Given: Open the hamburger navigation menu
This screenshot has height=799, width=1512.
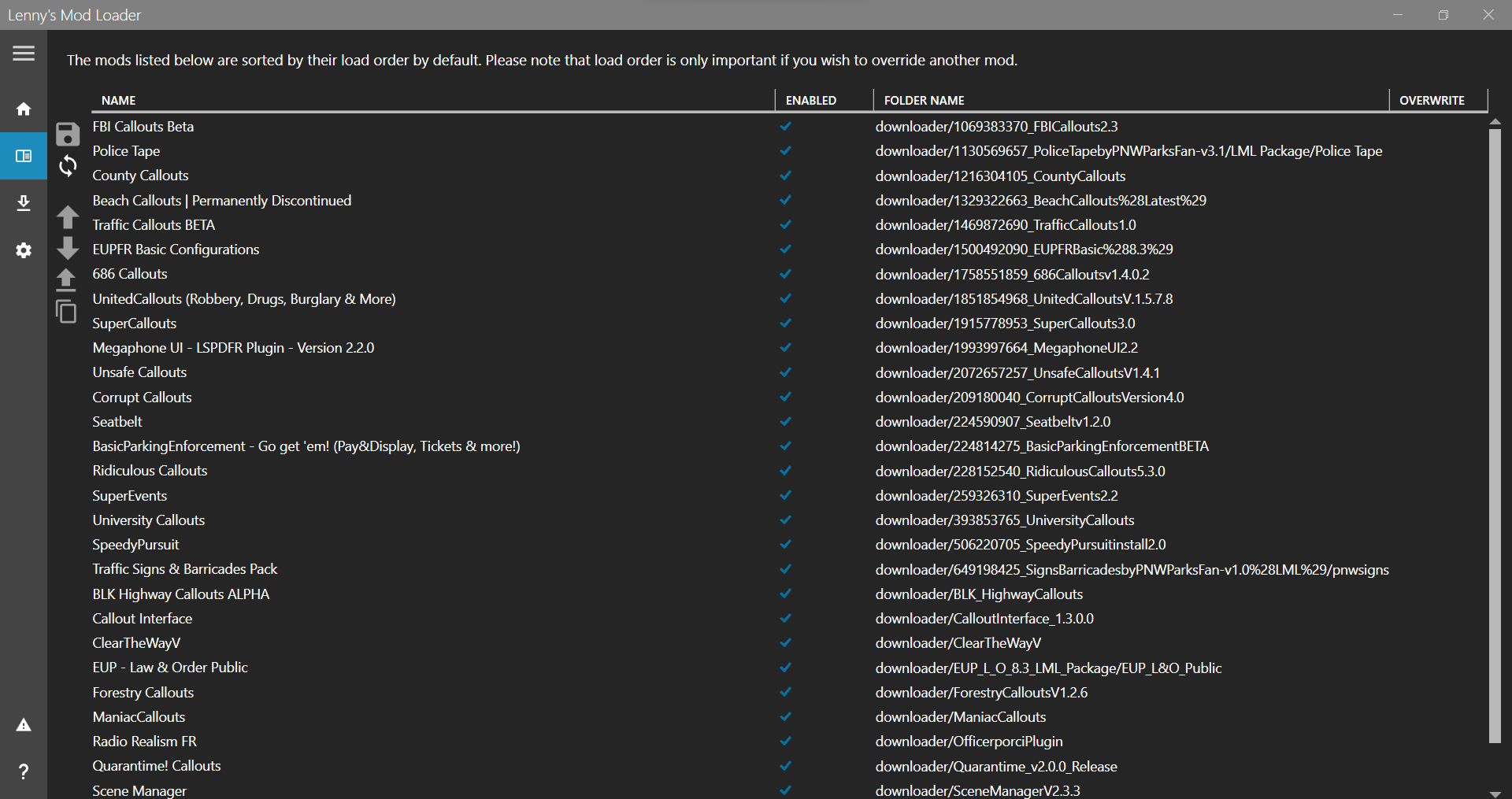Looking at the screenshot, I should click(x=24, y=54).
